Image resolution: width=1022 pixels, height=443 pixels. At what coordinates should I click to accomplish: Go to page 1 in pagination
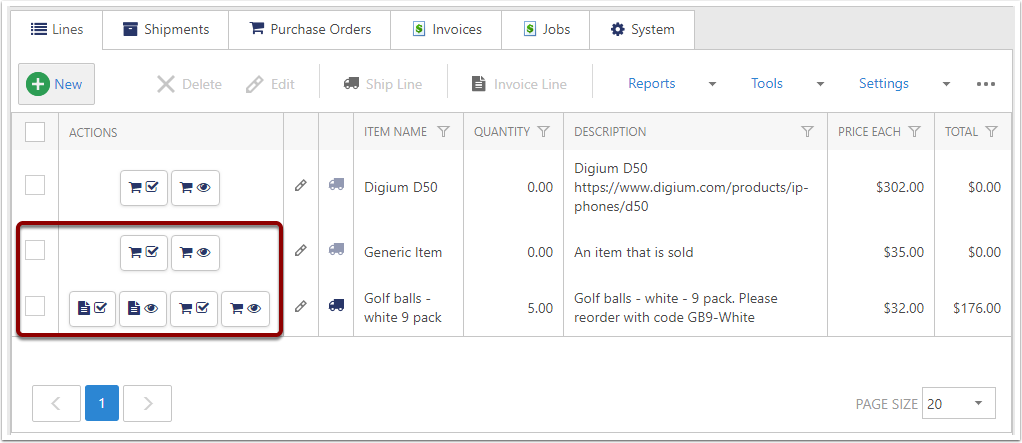[x=102, y=403]
